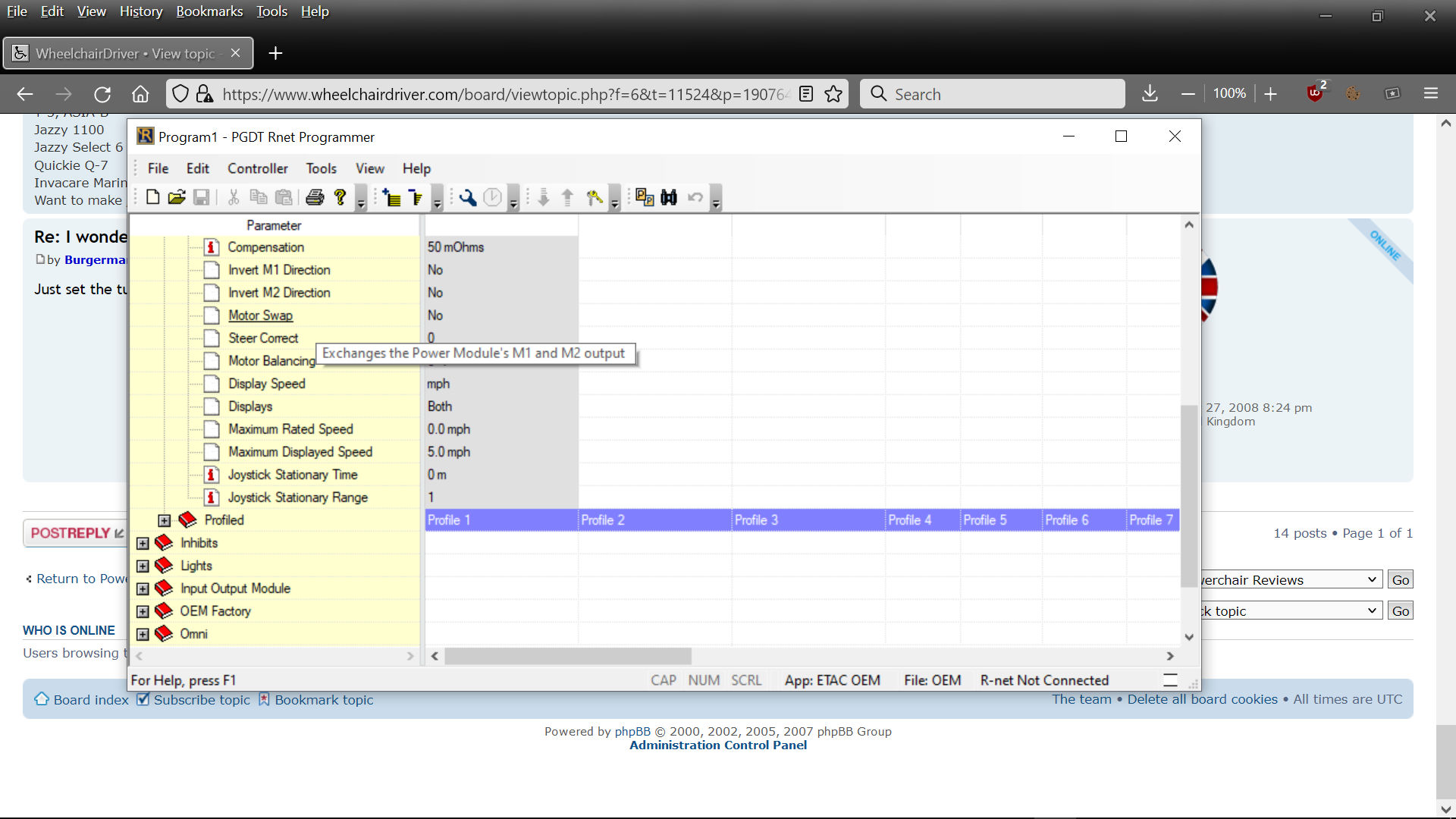Open the Powerchair Reviews forum dropdown

point(1289,579)
